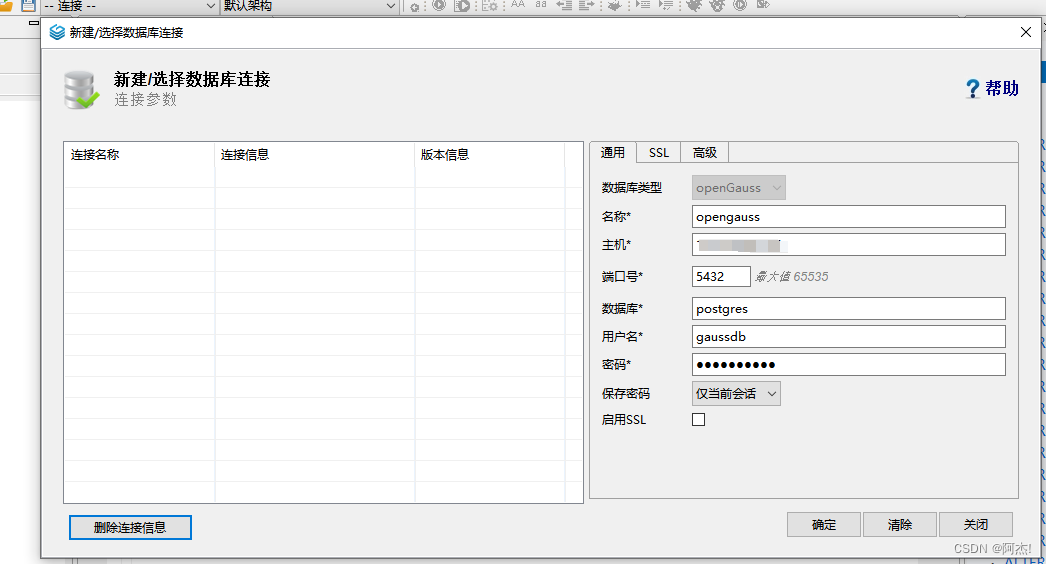This screenshot has width=1046, height=564.
Task: Click the 数据库 field containing postgres
Action: [x=849, y=309]
